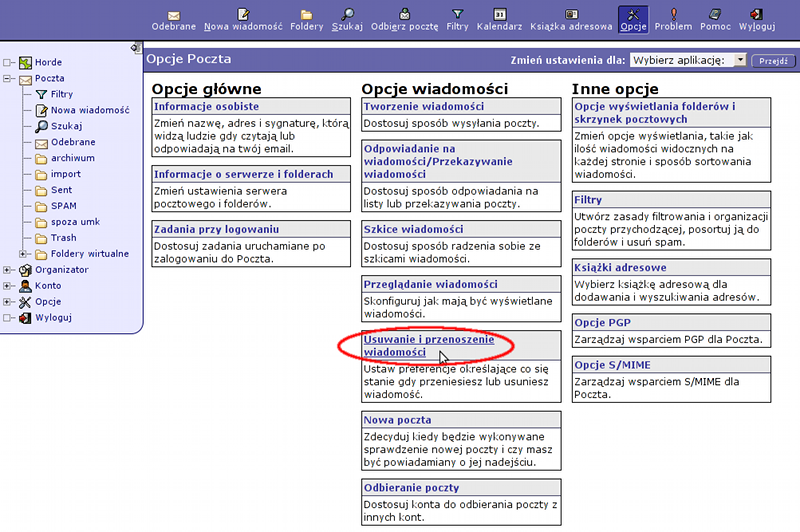Open Informacje osobiste options
This screenshot has width=800, height=532.
coord(206,106)
